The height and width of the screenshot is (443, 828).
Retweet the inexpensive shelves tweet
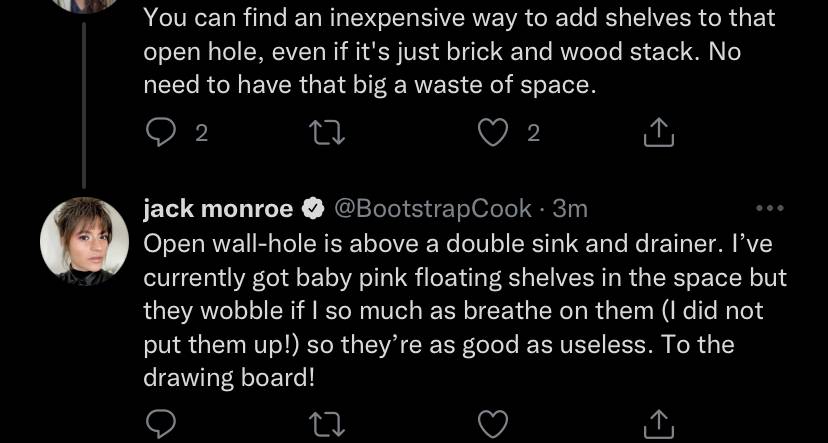pyautogui.click(x=327, y=133)
